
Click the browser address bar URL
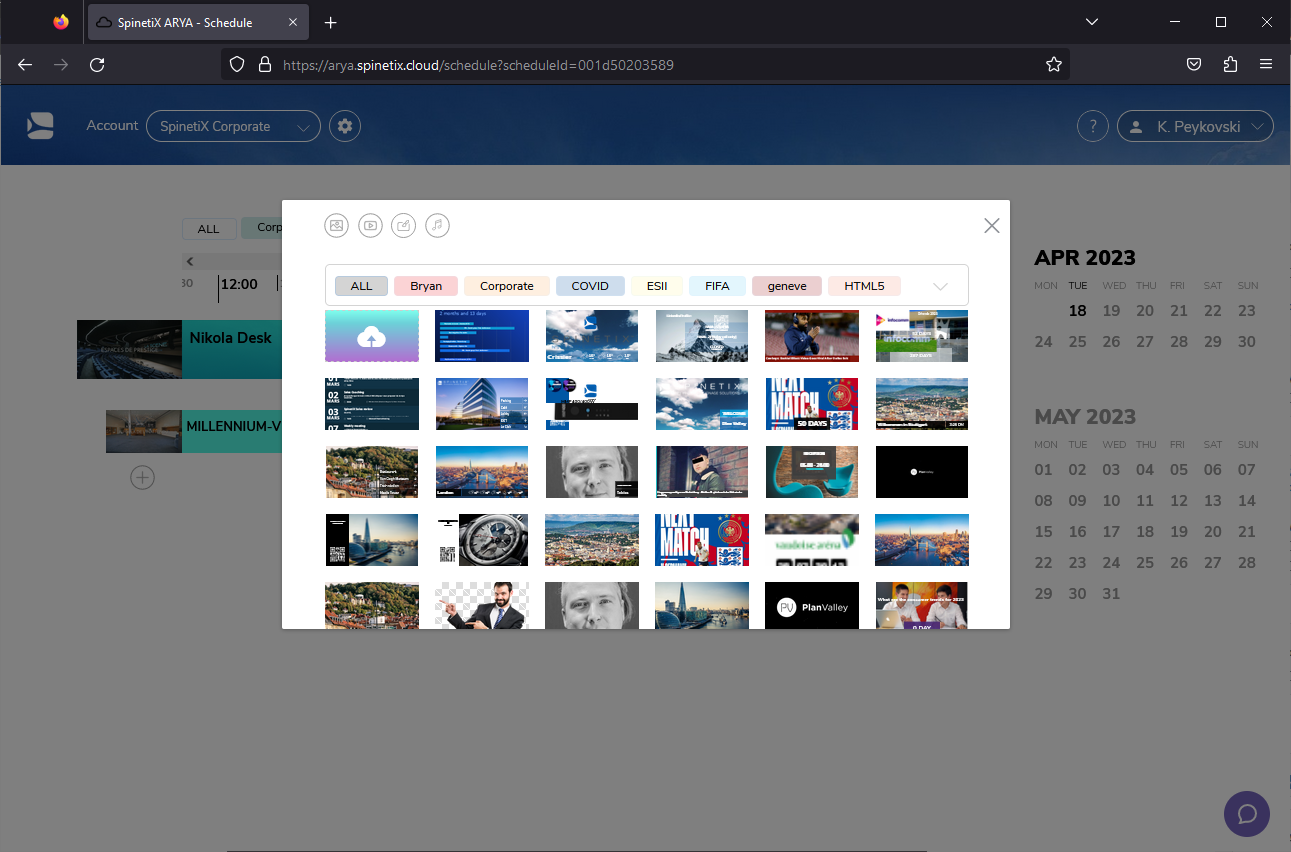tap(479, 64)
